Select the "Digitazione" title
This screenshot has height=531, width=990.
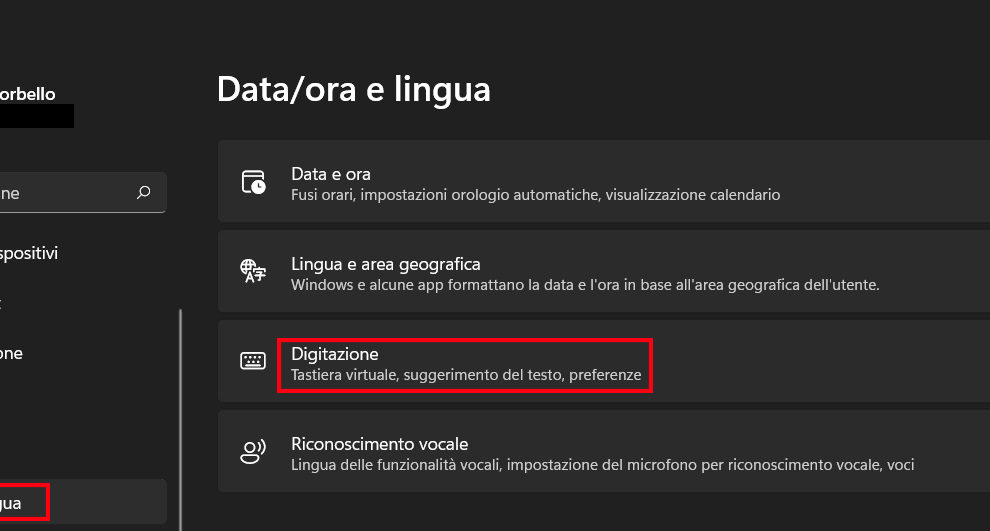coord(334,354)
